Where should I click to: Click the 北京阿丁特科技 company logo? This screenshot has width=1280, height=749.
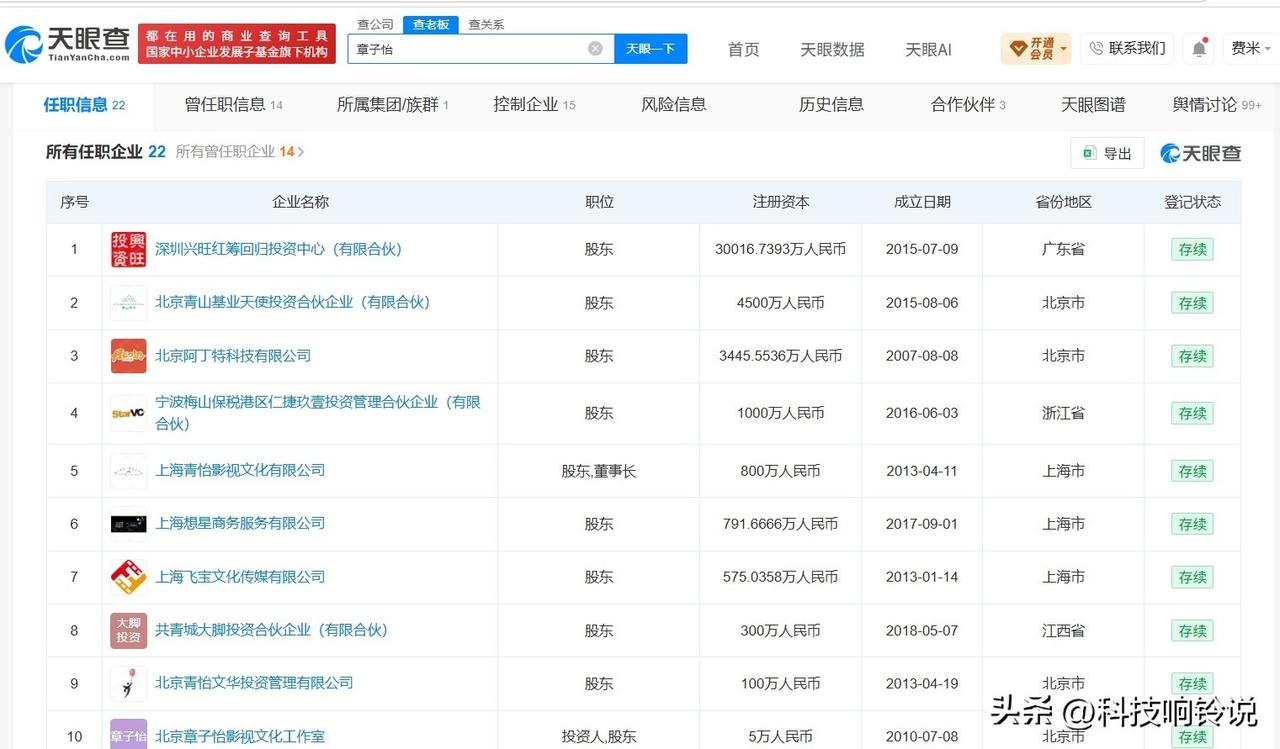[x=128, y=356]
